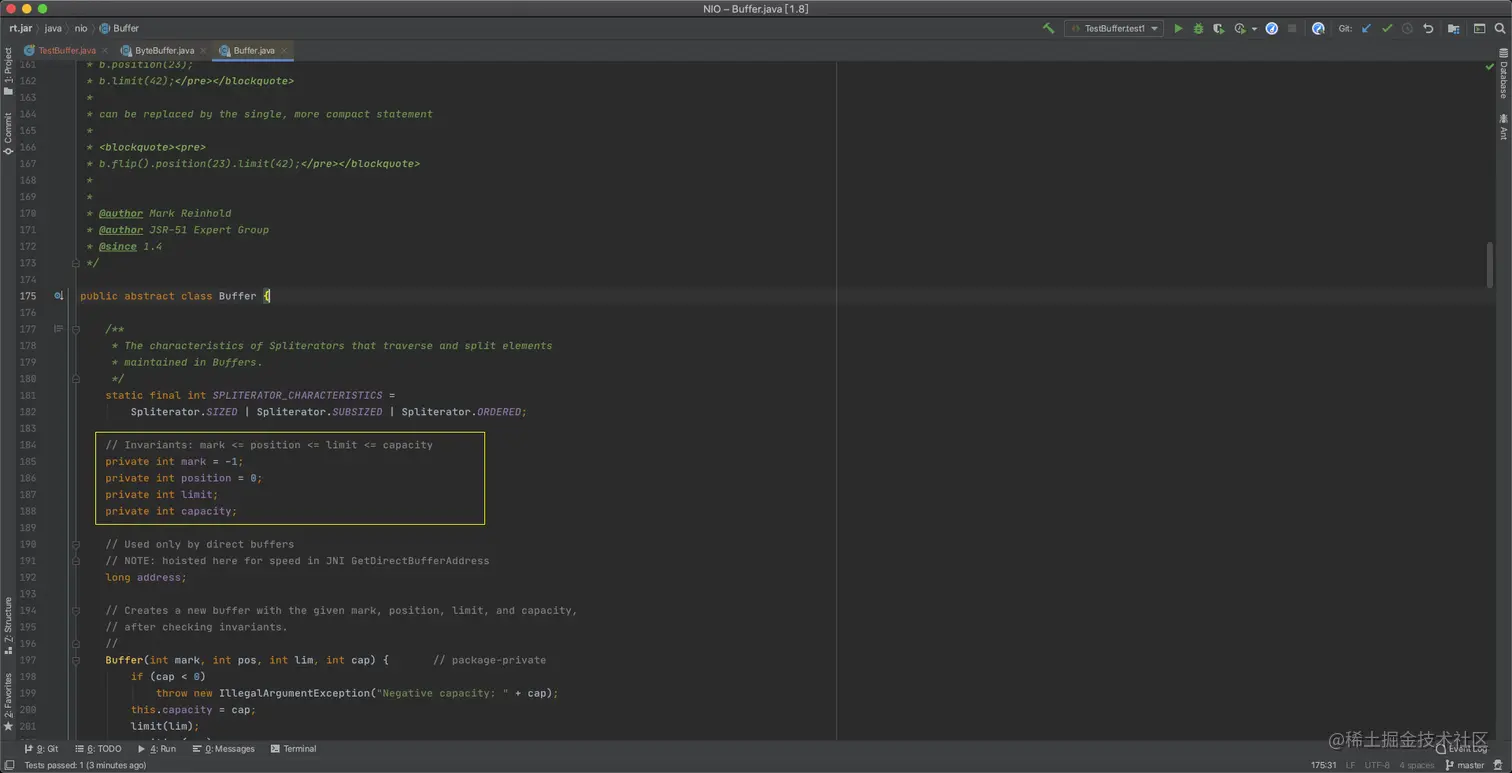Open master Git branch menu
The width and height of the screenshot is (1512, 773).
click(1465, 765)
